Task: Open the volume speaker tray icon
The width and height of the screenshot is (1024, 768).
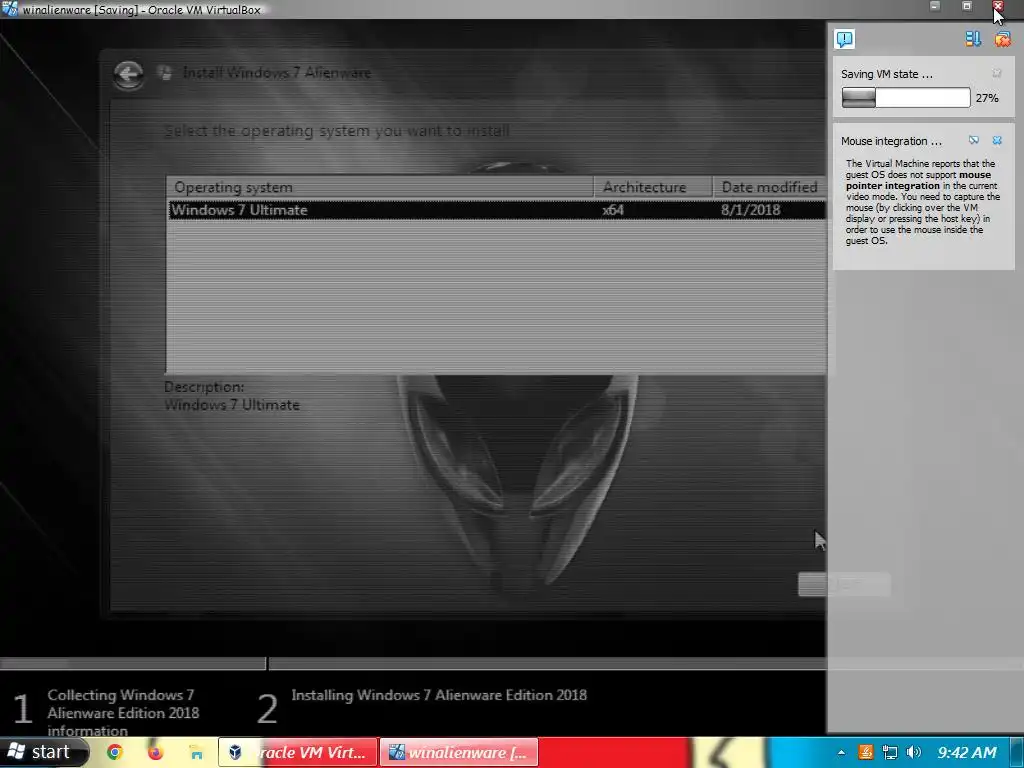Action: point(914,752)
